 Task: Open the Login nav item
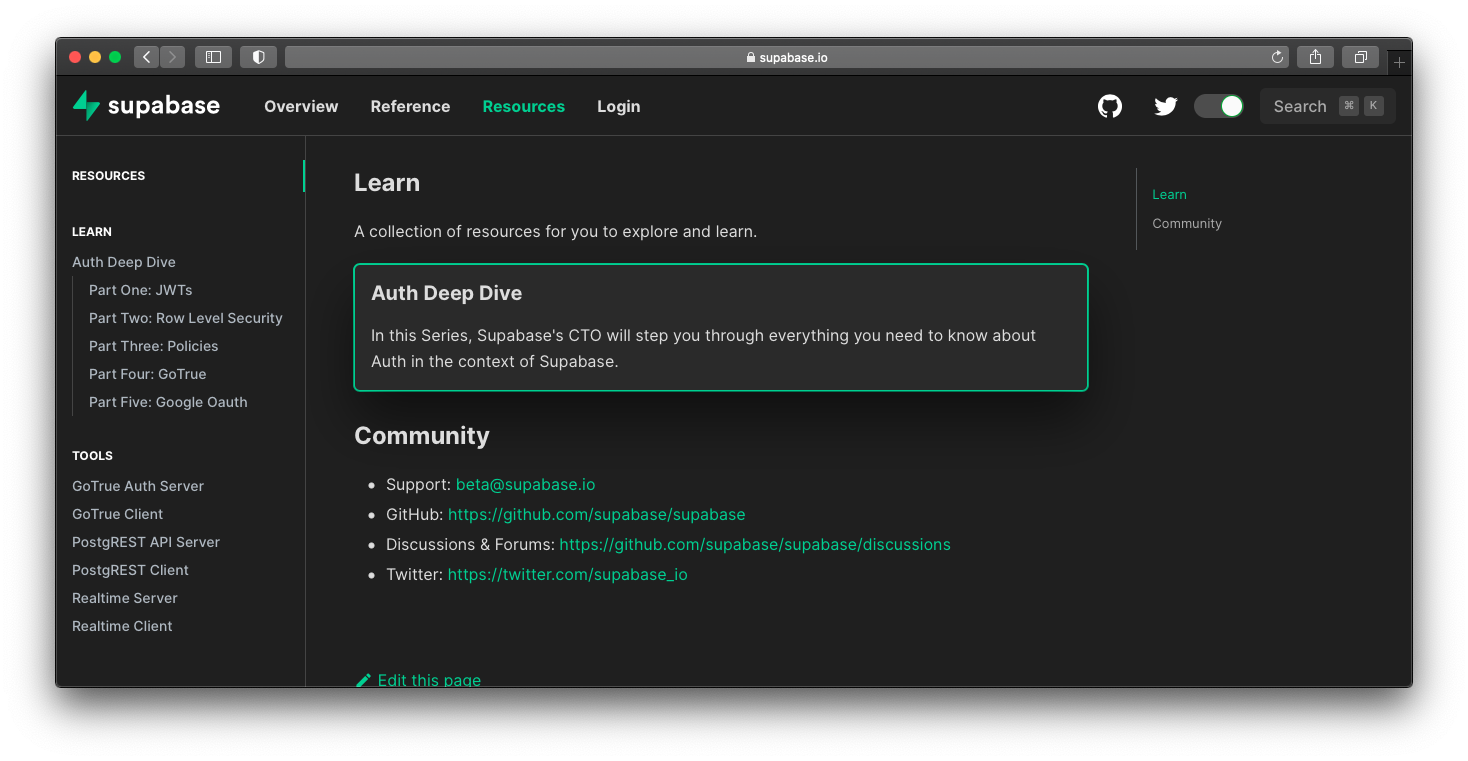click(x=618, y=106)
